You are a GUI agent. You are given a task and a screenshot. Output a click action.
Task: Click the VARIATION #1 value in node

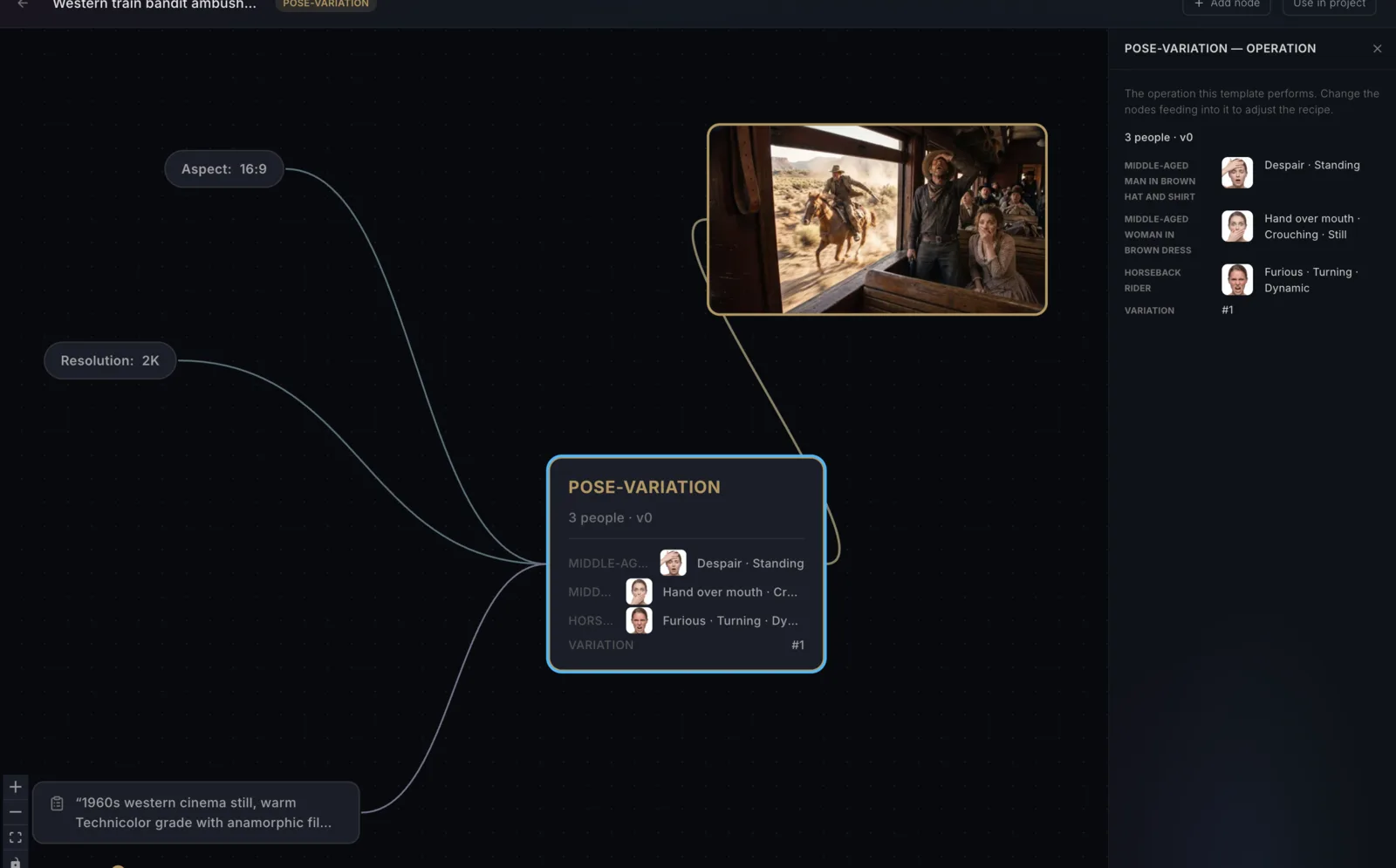click(797, 645)
